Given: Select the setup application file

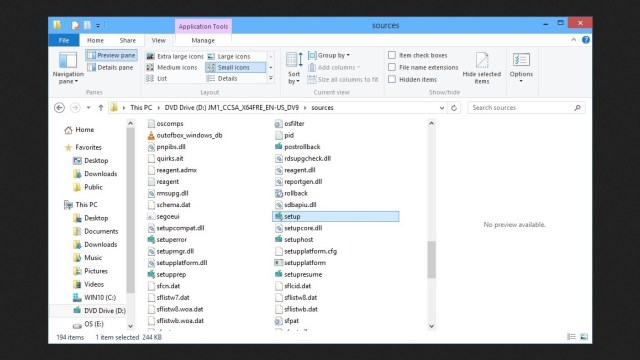Looking at the screenshot, I should (x=336, y=216).
